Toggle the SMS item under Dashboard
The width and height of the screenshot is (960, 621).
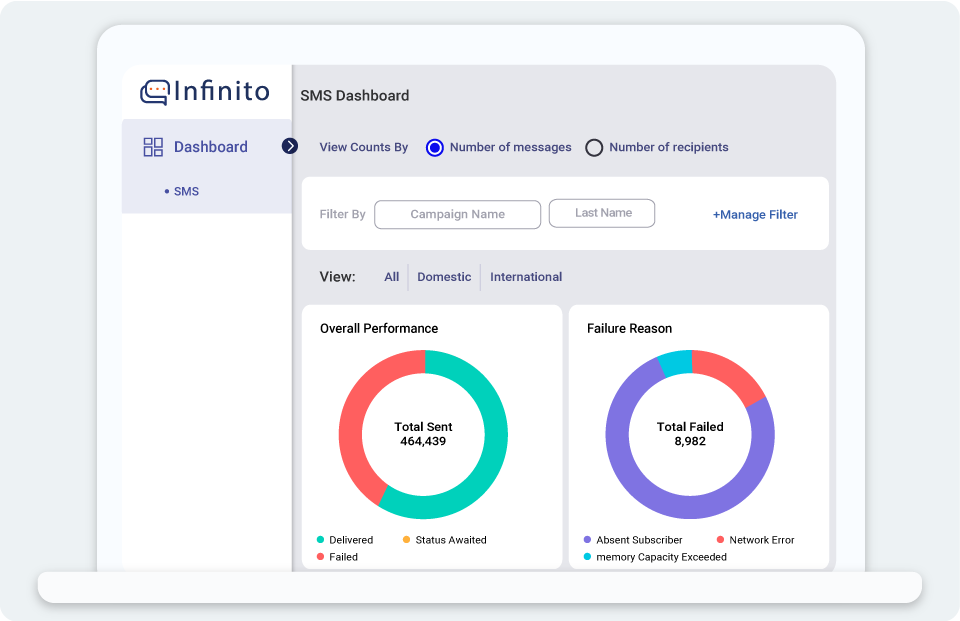[x=186, y=191]
